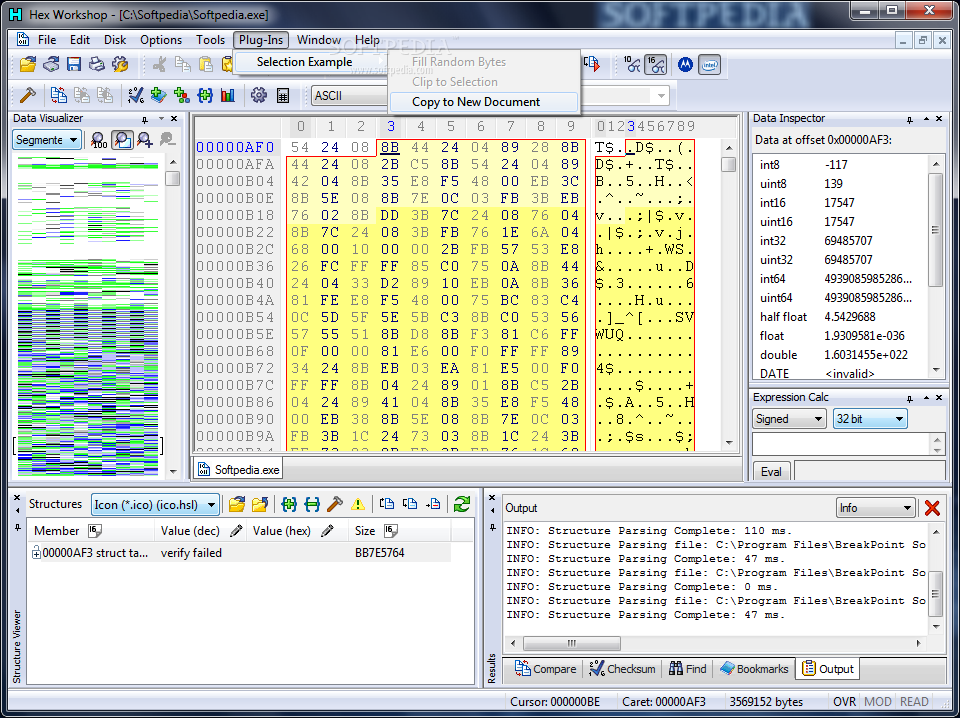The image size is (960, 718).
Task: Select the Softpedia.exe document tab
Action: point(239,468)
